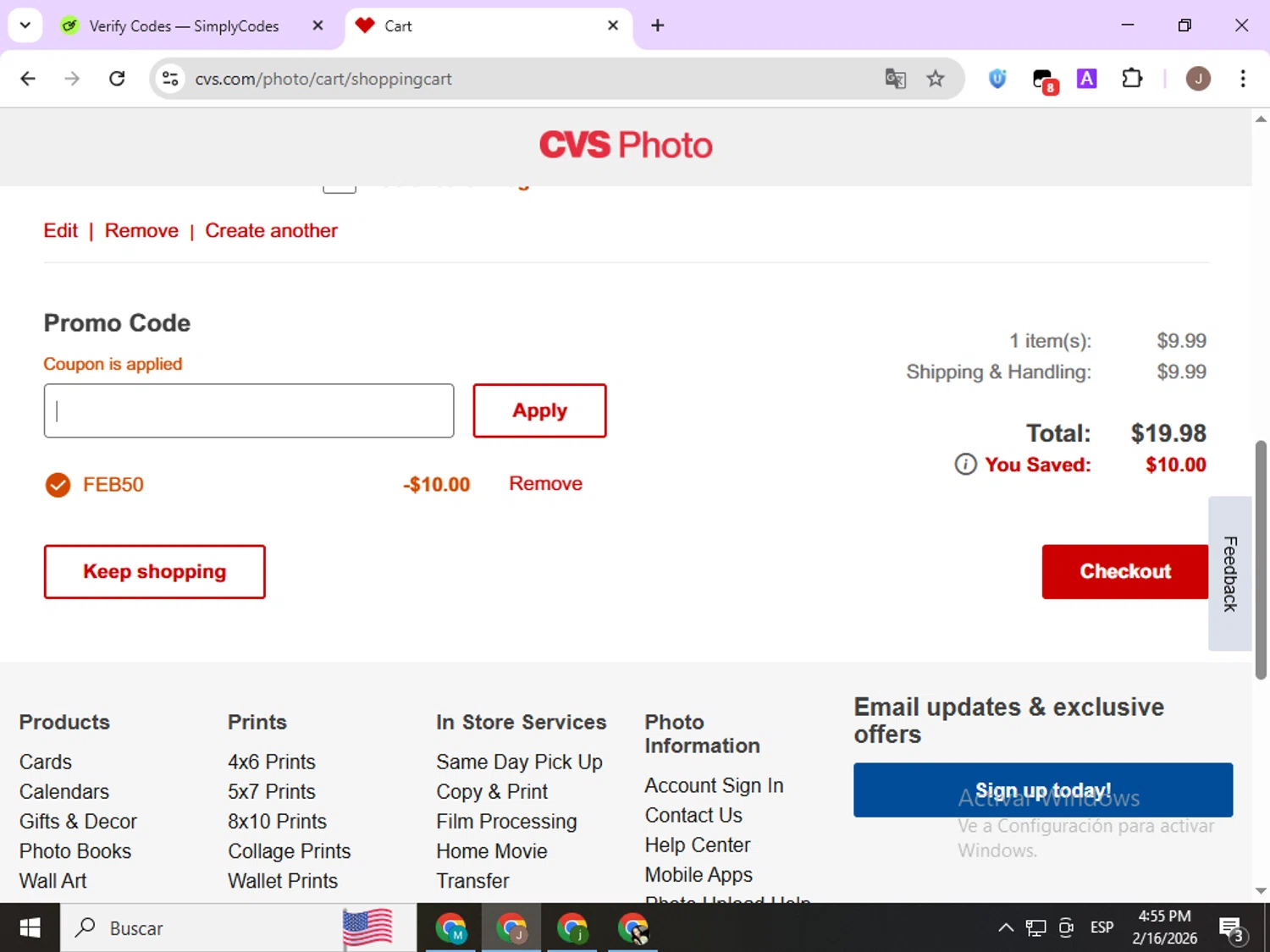
Task: Open Home Movie Transfer link
Action: pos(492,866)
